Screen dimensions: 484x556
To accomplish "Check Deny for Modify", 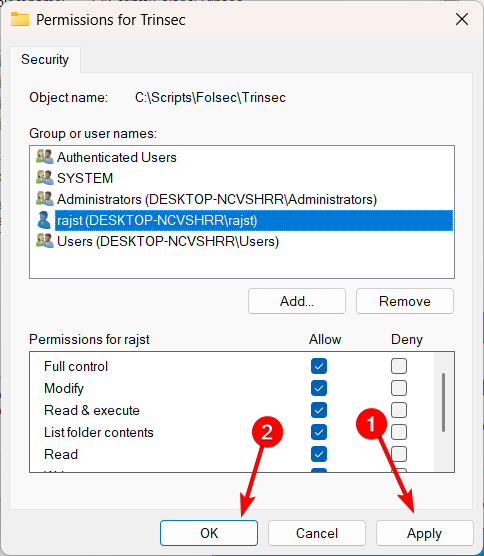I will (x=399, y=388).
